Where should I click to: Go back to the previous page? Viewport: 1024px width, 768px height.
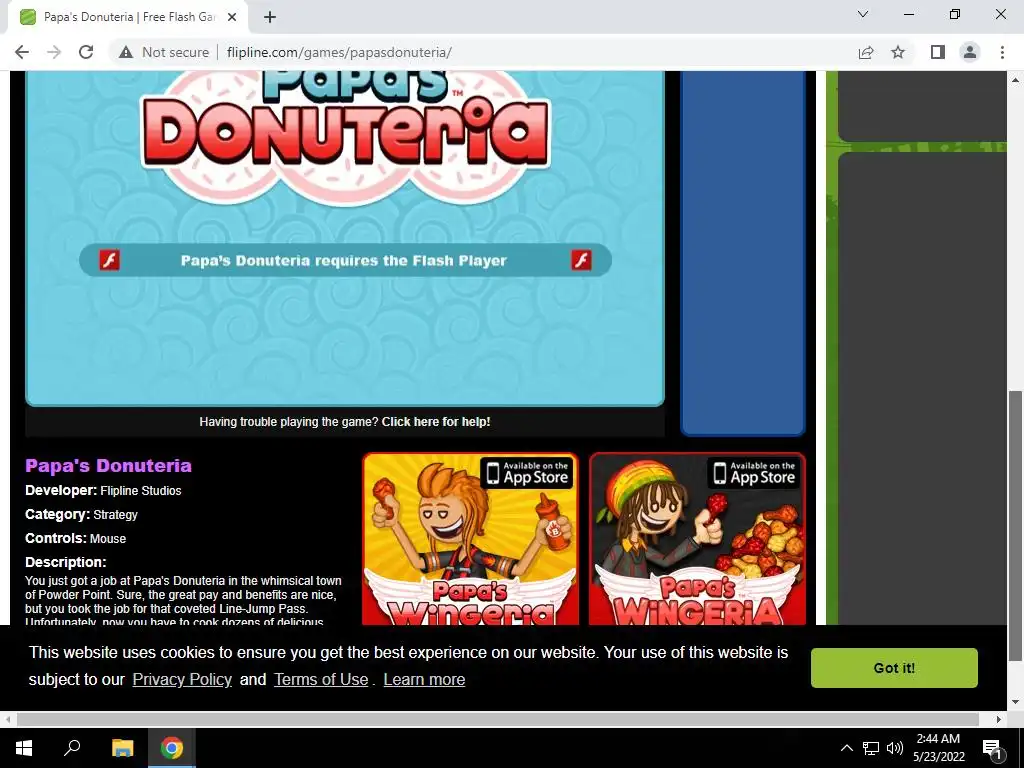(x=22, y=52)
